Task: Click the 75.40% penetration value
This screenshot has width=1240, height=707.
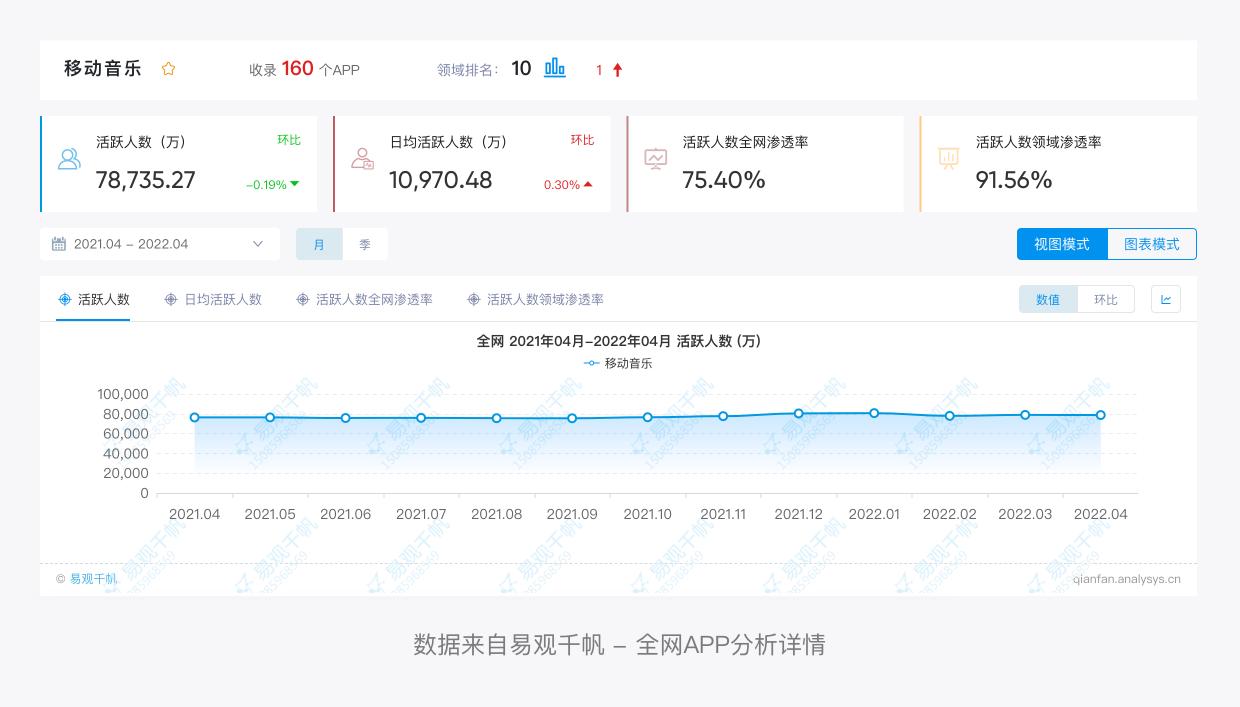Action: [x=724, y=180]
